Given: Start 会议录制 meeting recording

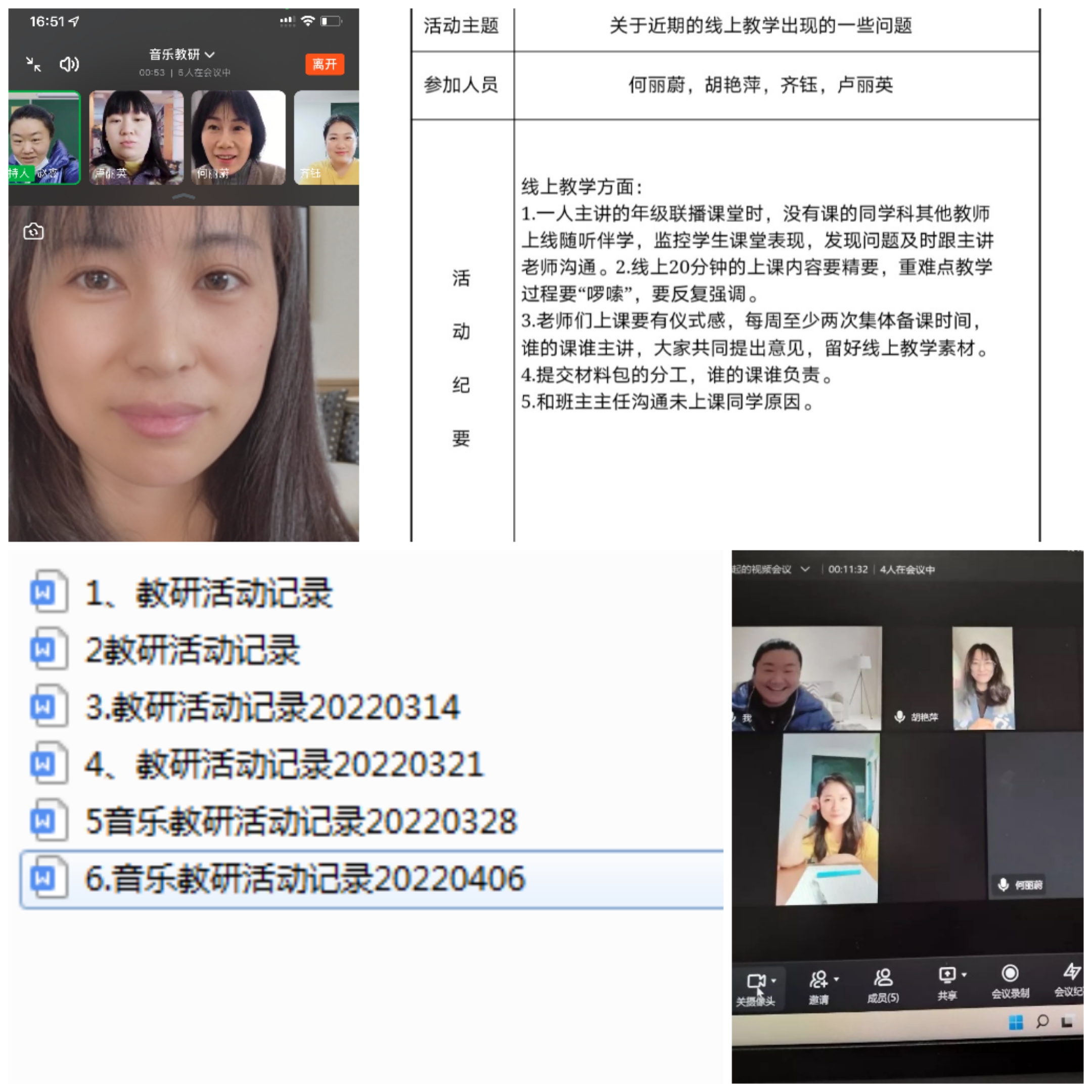Looking at the screenshot, I should point(1010,974).
